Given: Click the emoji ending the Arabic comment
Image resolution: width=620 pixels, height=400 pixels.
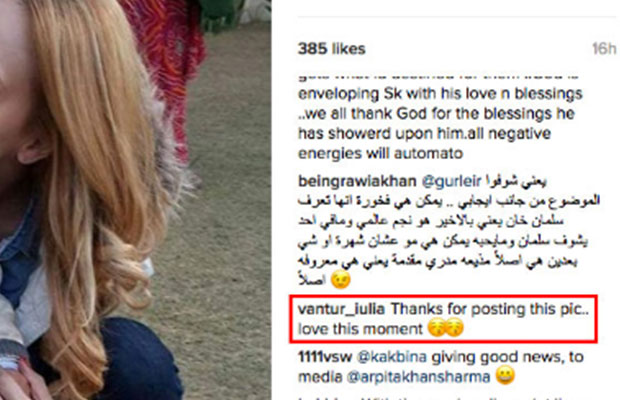Looking at the screenshot, I should (340, 279).
